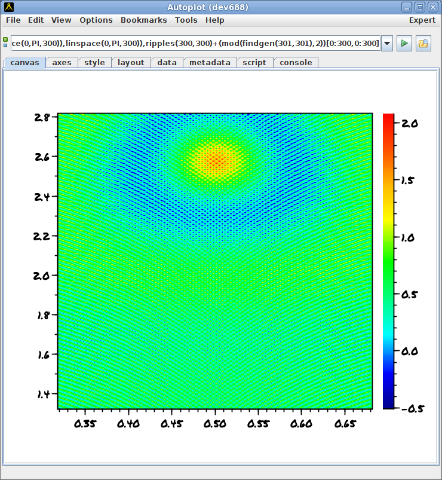Image resolution: width=442 pixels, height=480 pixels.
Task: Click the data source status icon
Action: point(5,42)
